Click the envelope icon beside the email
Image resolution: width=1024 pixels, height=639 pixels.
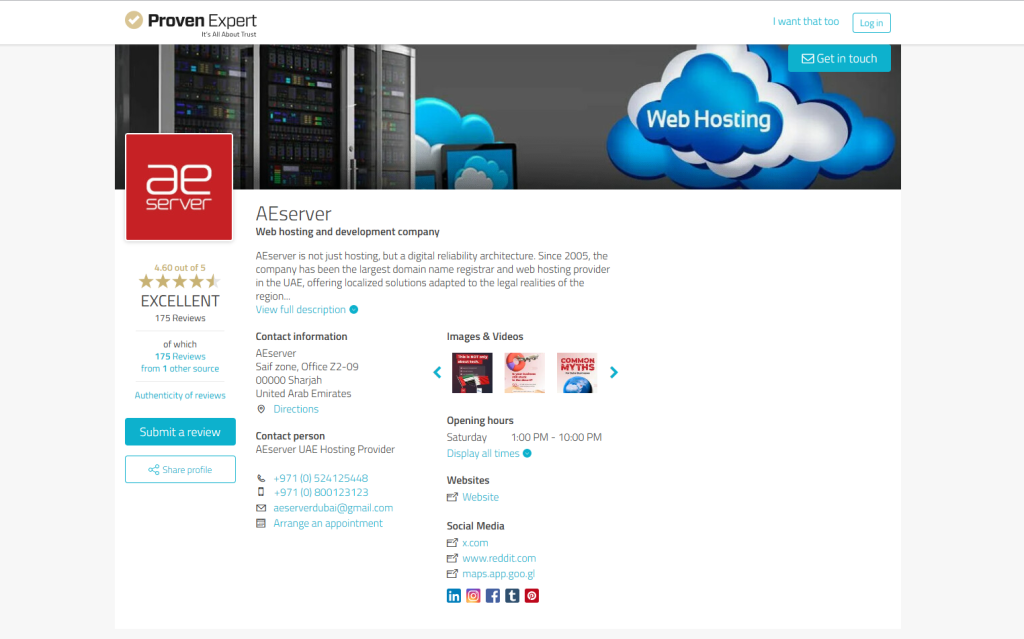point(261,508)
